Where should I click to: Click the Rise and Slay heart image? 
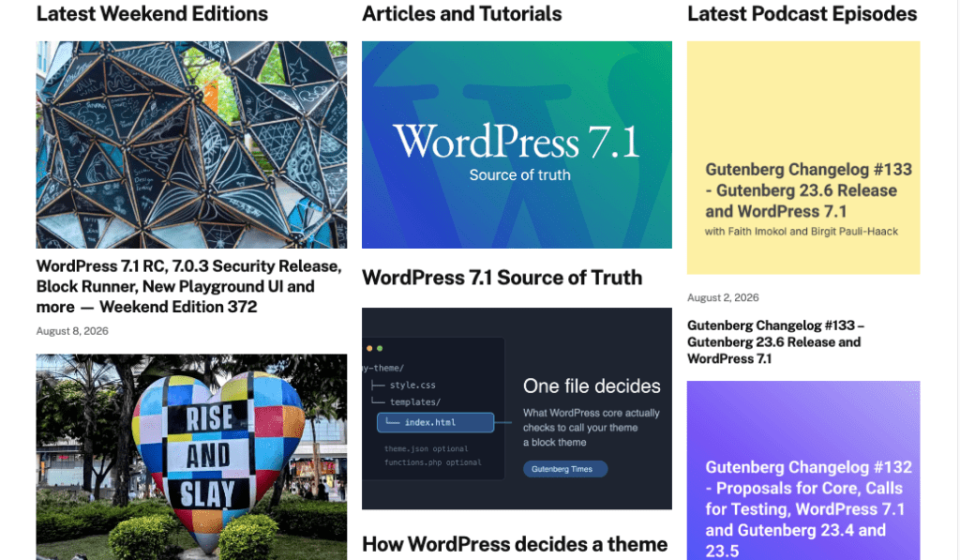coord(191,457)
